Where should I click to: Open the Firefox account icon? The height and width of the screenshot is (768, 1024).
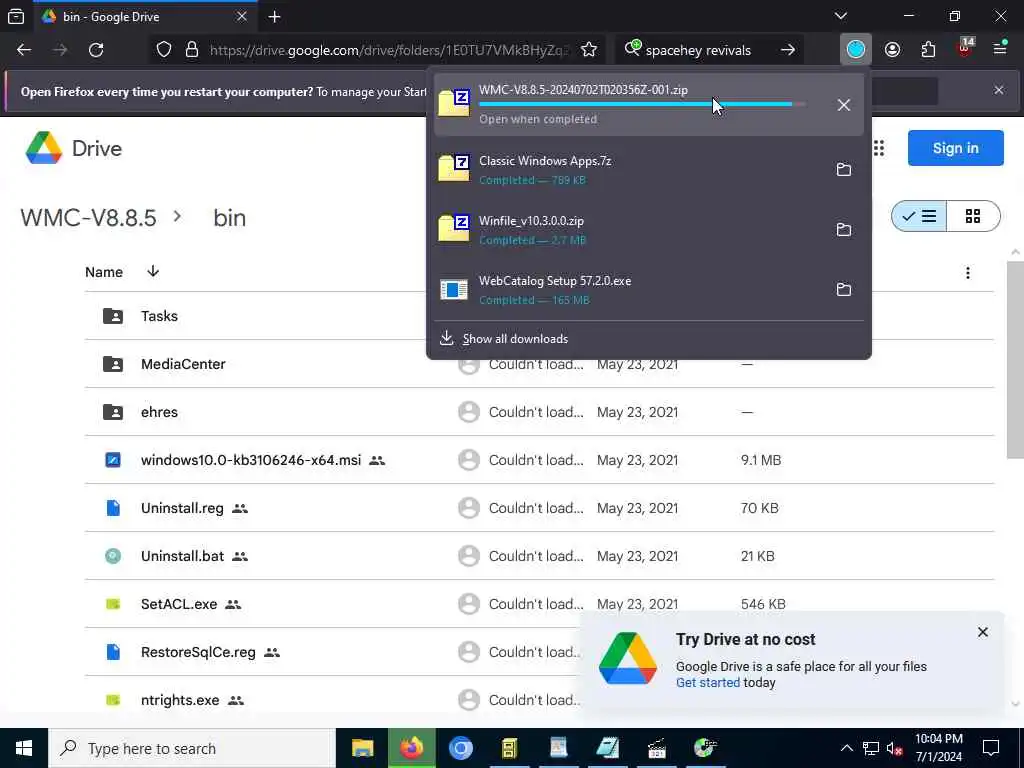892,50
